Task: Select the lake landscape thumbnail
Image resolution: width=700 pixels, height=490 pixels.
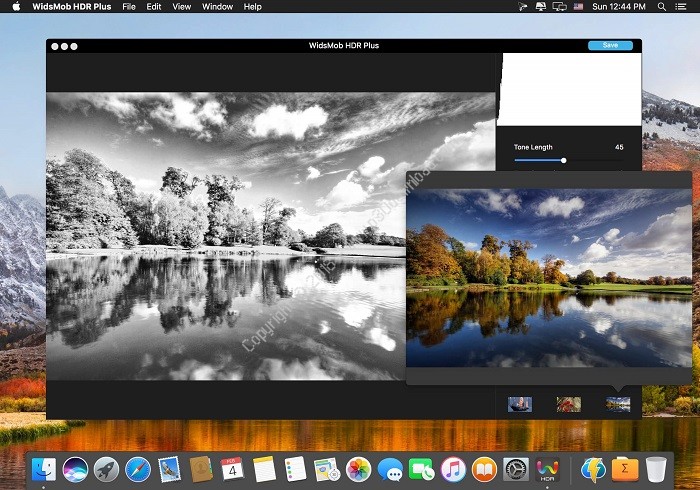Action: [x=618, y=404]
